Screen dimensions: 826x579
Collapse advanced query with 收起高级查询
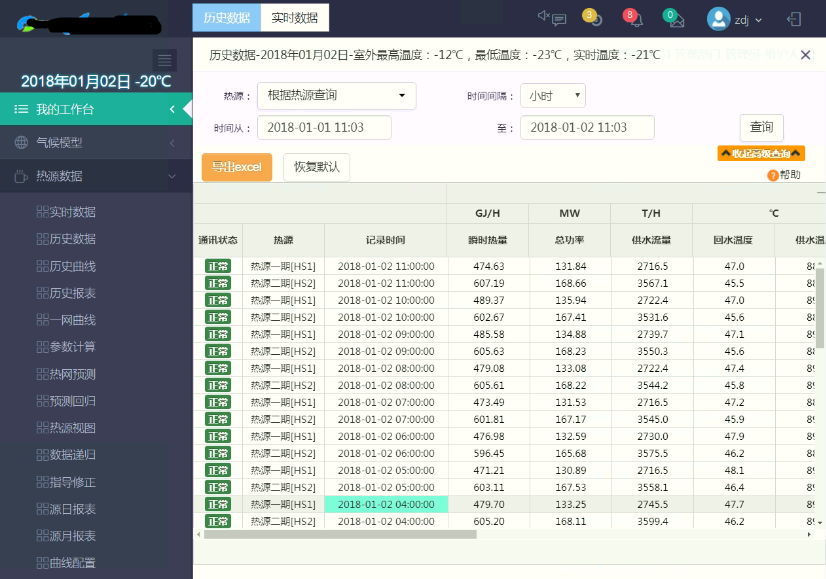(761, 154)
